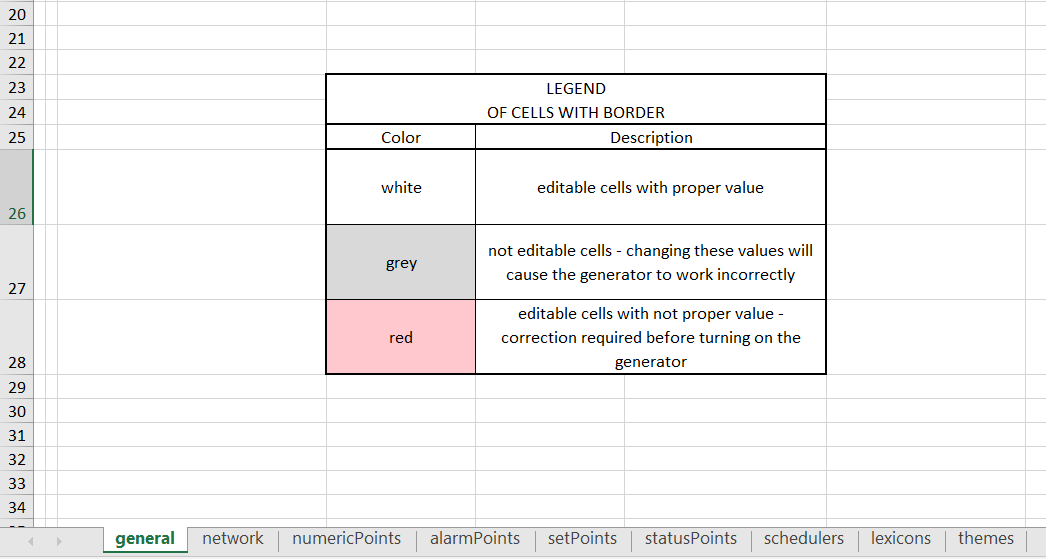Screen dimensions: 1046x559
Task: Click the cell labeled white
Action: click(x=401, y=188)
